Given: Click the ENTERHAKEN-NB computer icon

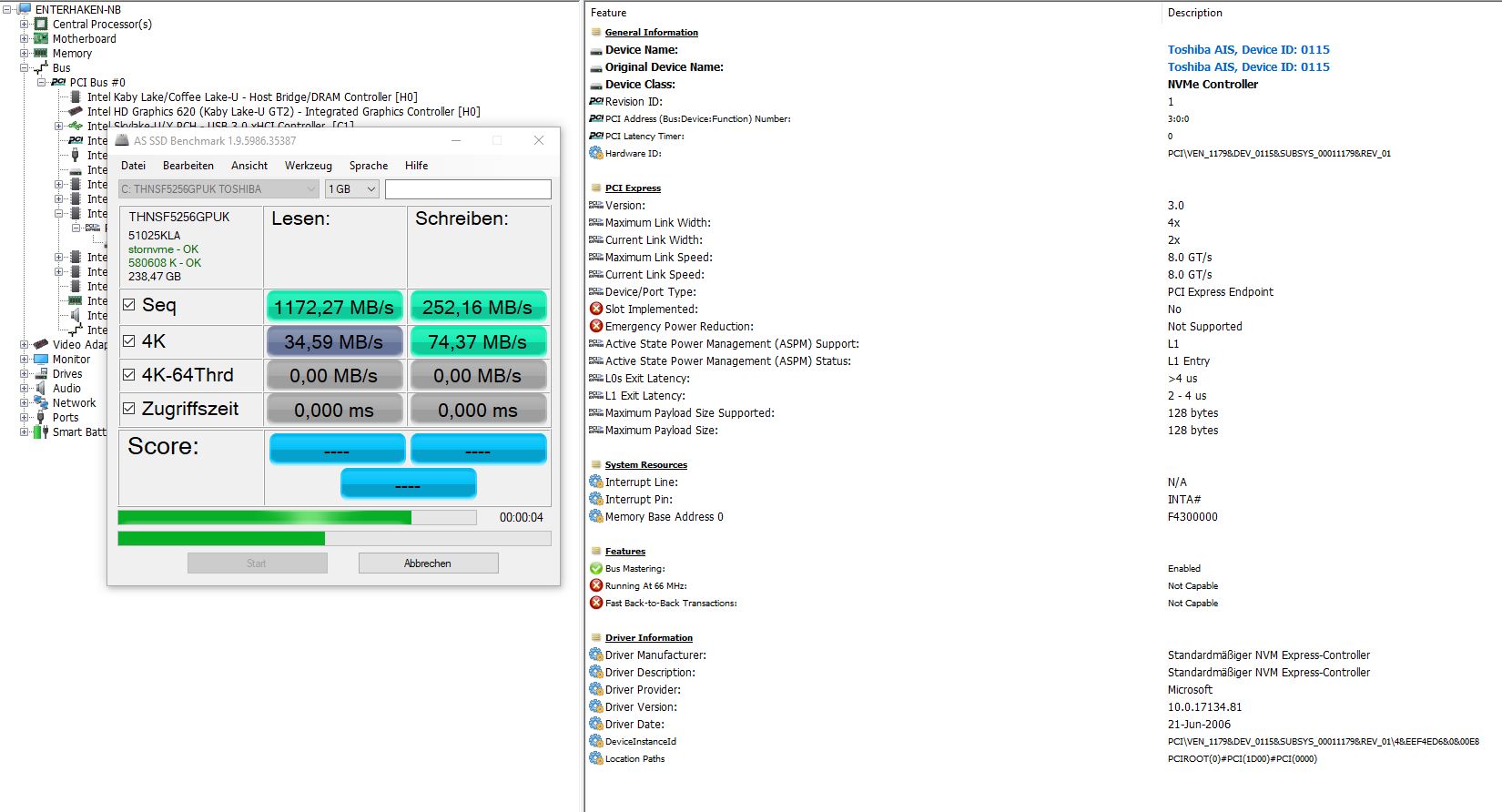Looking at the screenshot, I should pos(25,9).
